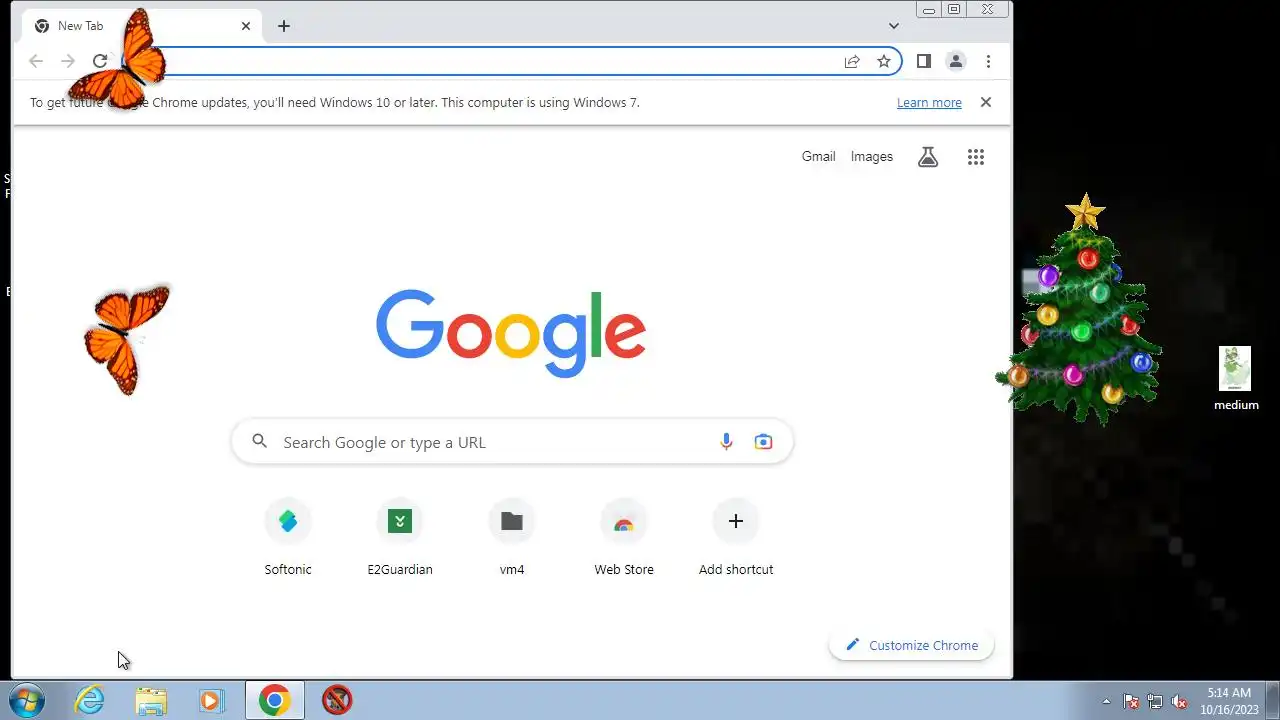Show hidden tray icons arrow
This screenshot has height=720, width=1280.
[1106, 701]
